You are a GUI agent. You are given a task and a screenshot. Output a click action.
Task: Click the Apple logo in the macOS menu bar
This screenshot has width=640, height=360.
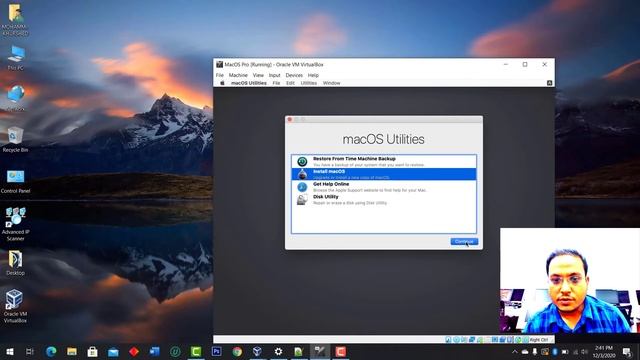tap(222, 83)
